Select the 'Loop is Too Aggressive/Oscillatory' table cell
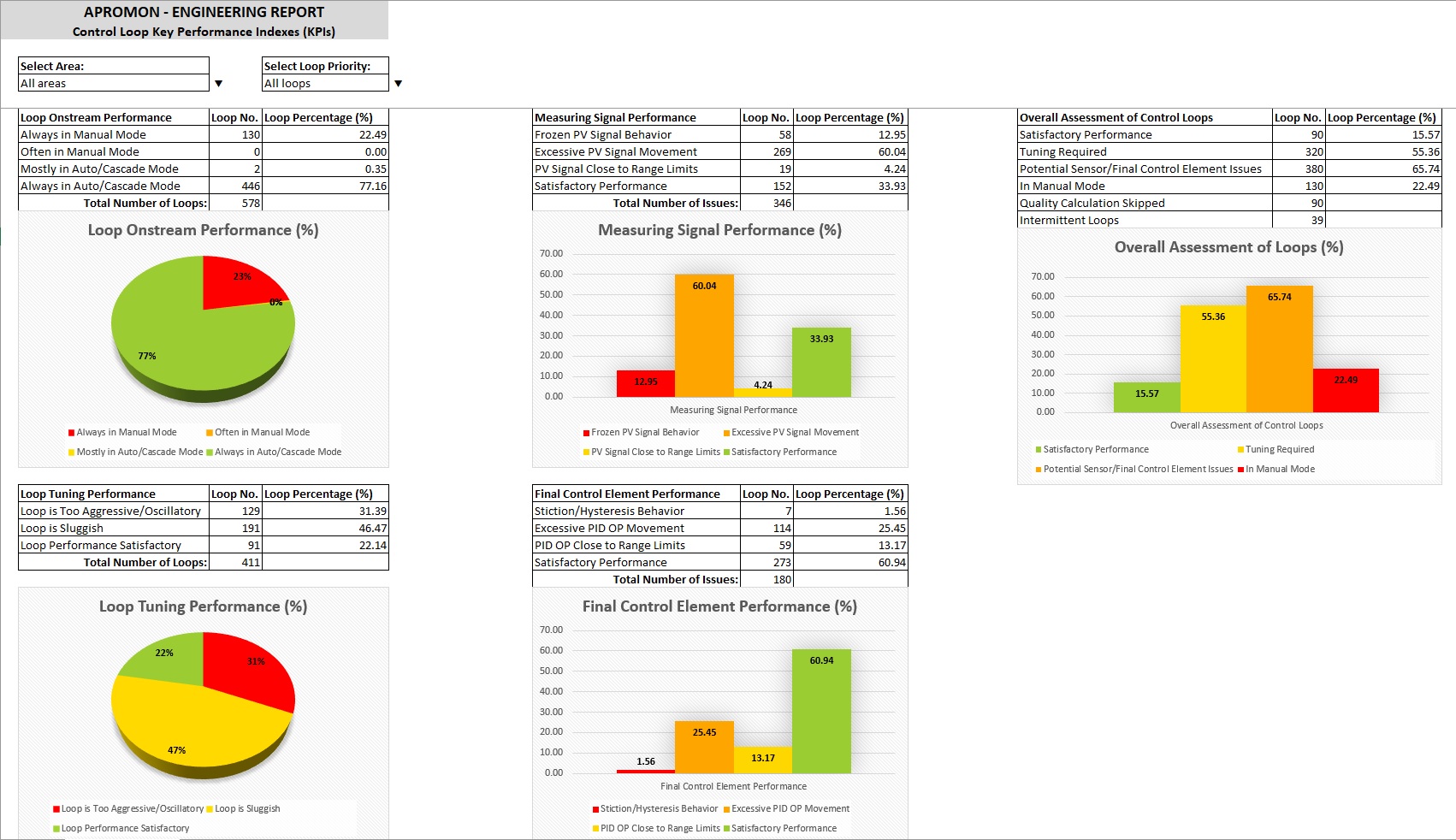 tap(114, 511)
